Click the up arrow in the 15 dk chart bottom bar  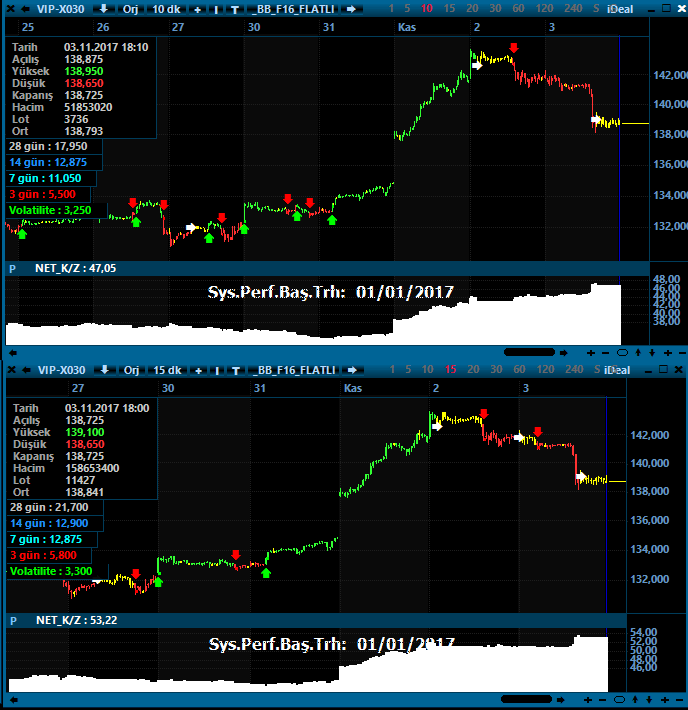[635, 700]
